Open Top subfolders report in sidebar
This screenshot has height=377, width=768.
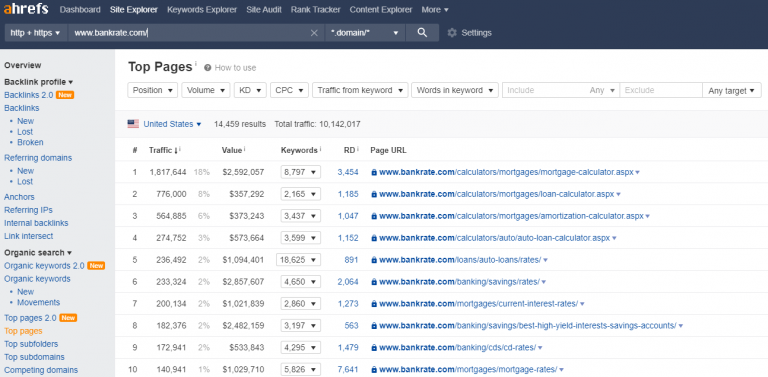[x=31, y=344]
